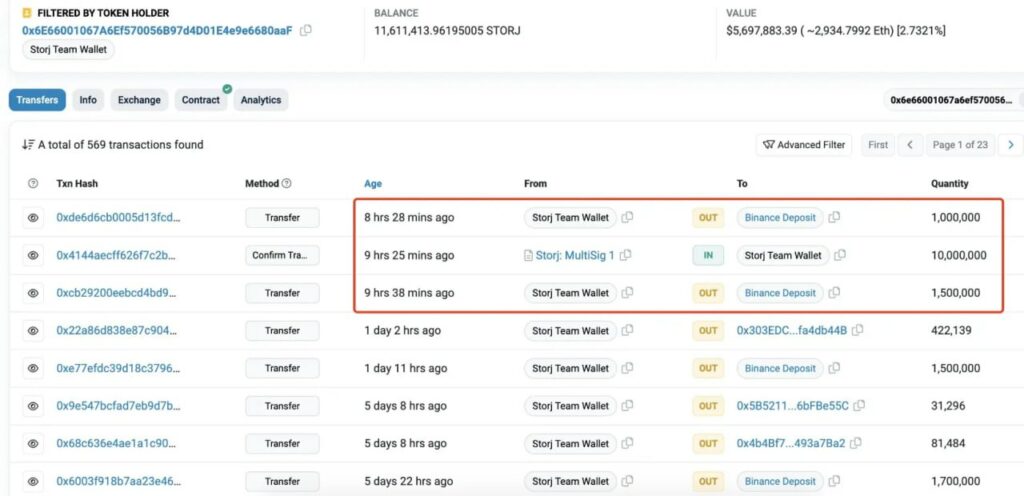This screenshot has width=1024, height=496.
Task: Copy From address in 0x68c636e4ae1a1c90 row
Action: 627,444
